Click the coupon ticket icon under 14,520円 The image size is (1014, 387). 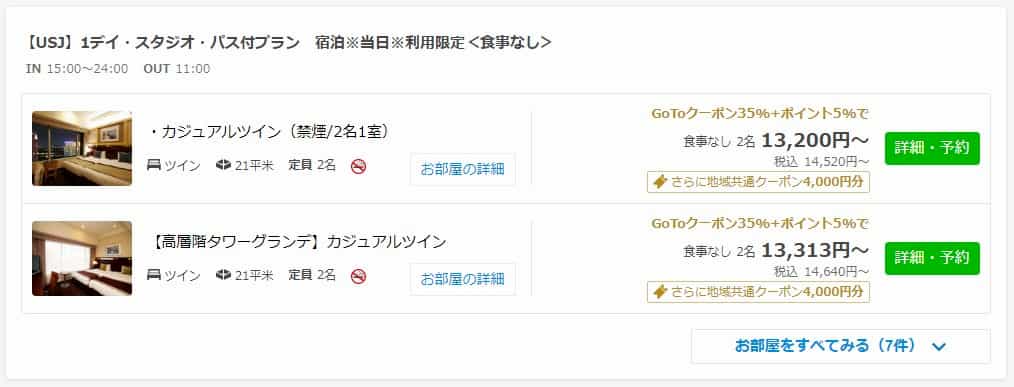coord(660,182)
